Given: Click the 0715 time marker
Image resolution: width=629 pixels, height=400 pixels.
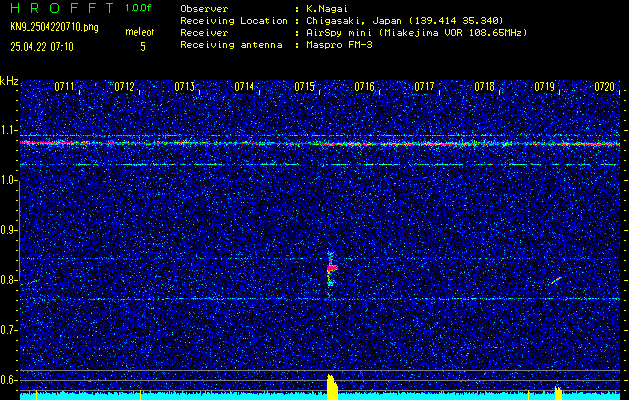Looking at the screenshot, I should 304,87.
